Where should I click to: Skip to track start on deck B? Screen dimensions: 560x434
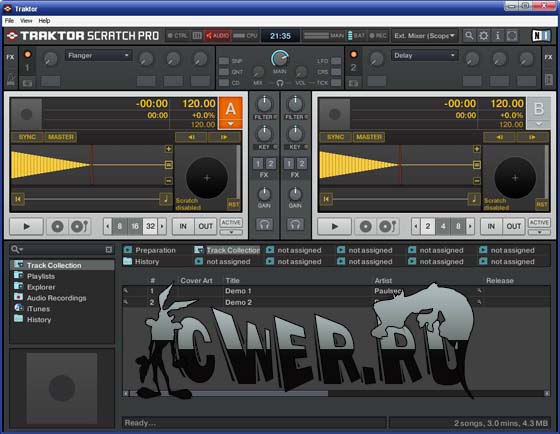[x=326, y=199]
